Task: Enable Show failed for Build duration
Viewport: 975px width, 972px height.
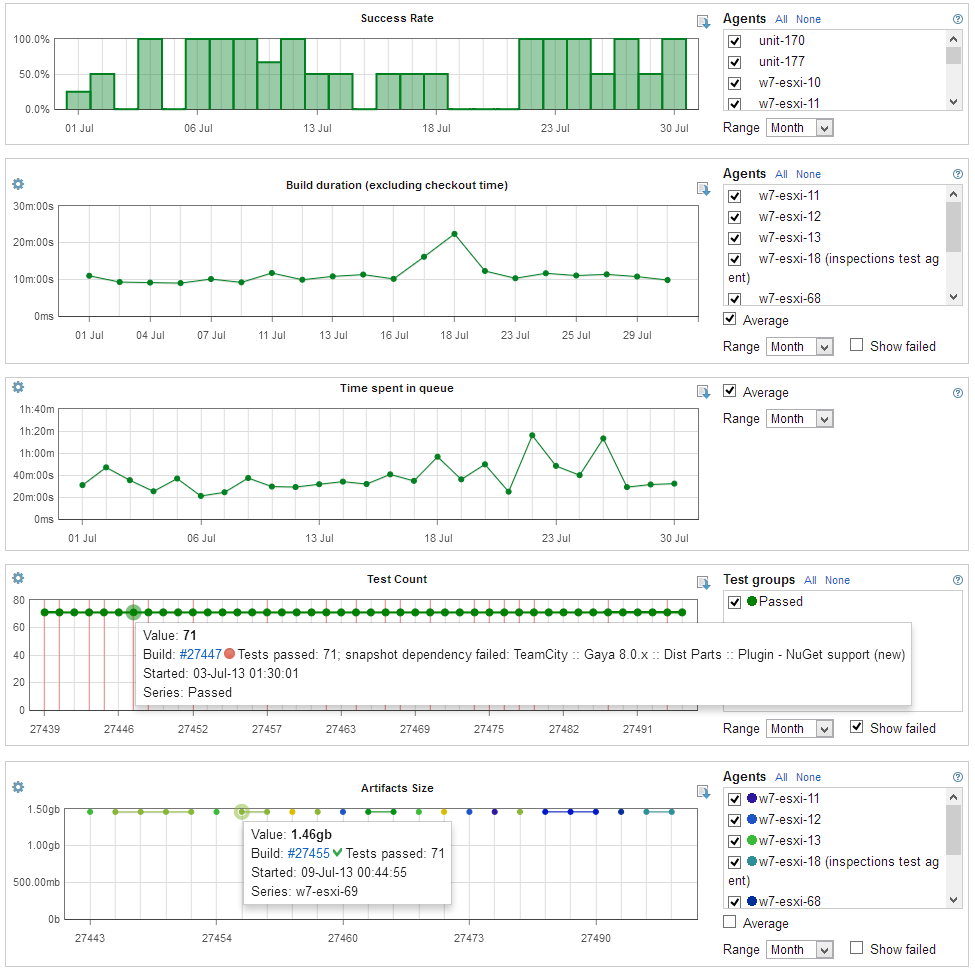Action: (x=856, y=346)
